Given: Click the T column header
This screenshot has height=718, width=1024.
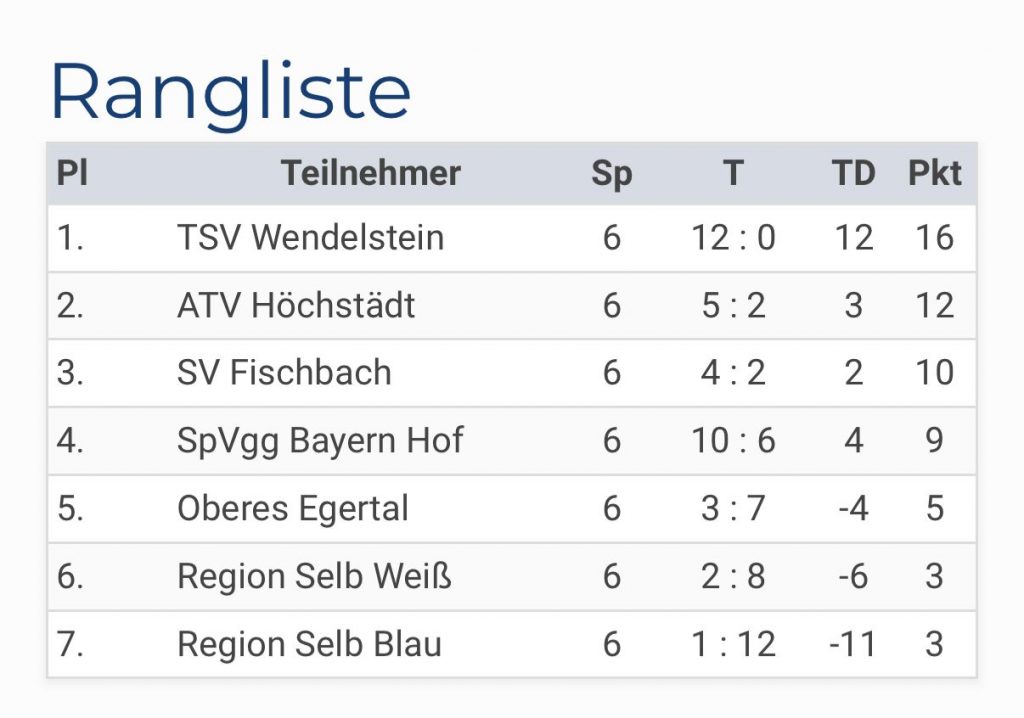Looking at the screenshot, I should click(x=733, y=173).
